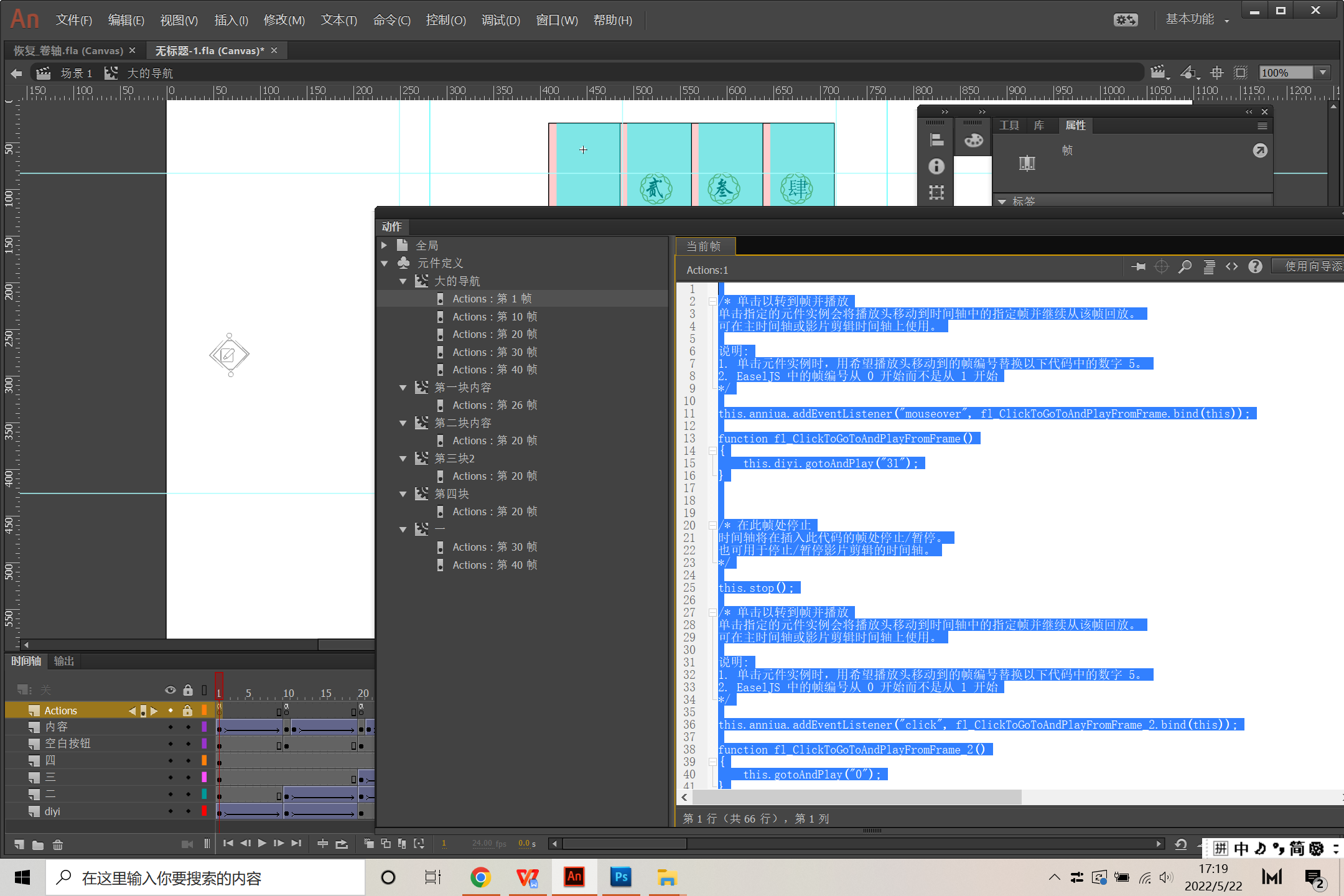Open the 修改(M) menu
Viewport: 1344px width, 896px height.
coord(284,21)
